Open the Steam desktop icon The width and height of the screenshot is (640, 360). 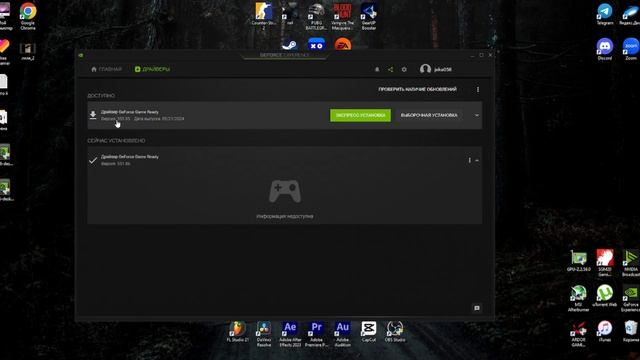(x=290, y=44)
